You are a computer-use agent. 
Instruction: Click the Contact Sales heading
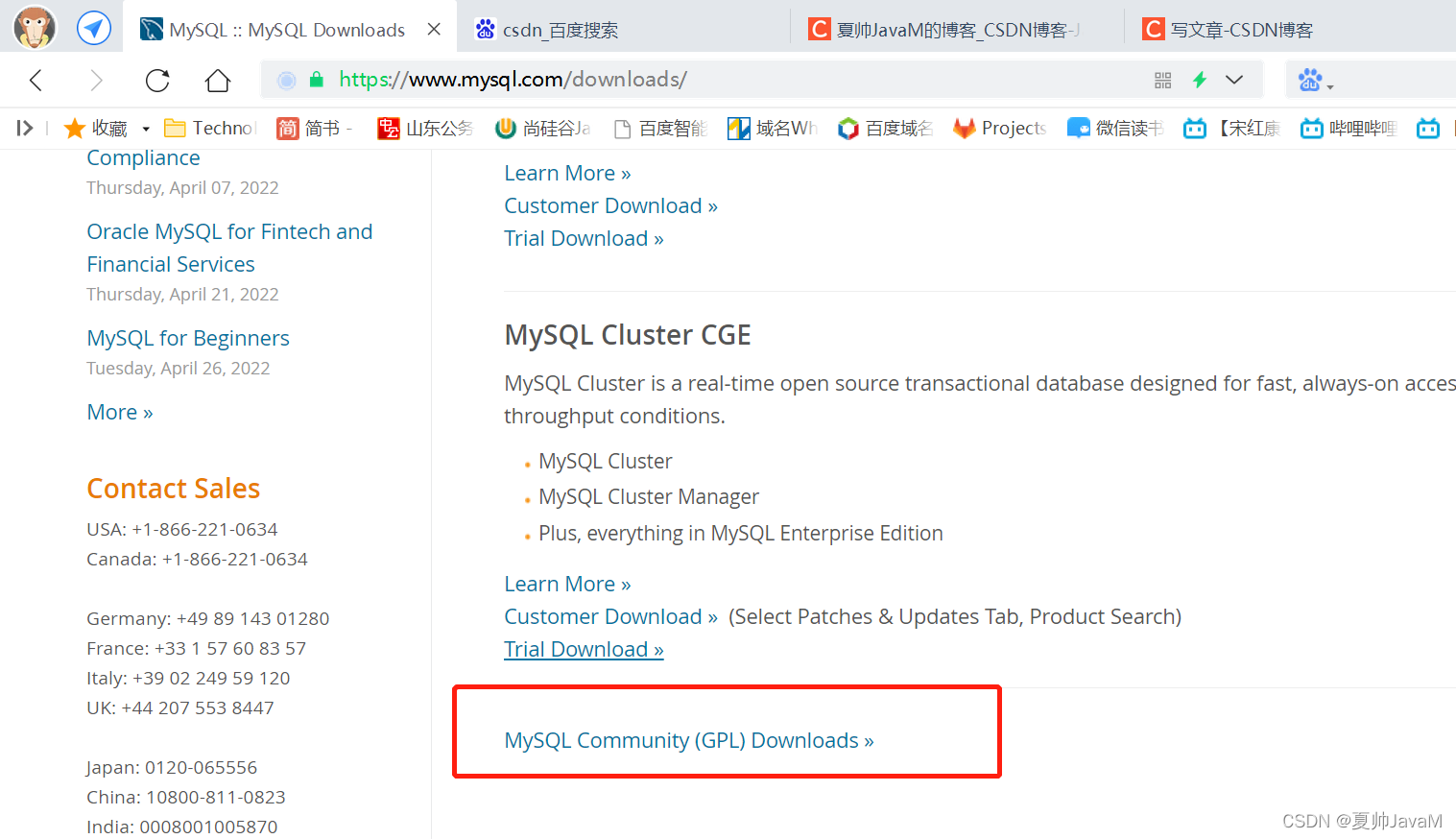[174, 489]
